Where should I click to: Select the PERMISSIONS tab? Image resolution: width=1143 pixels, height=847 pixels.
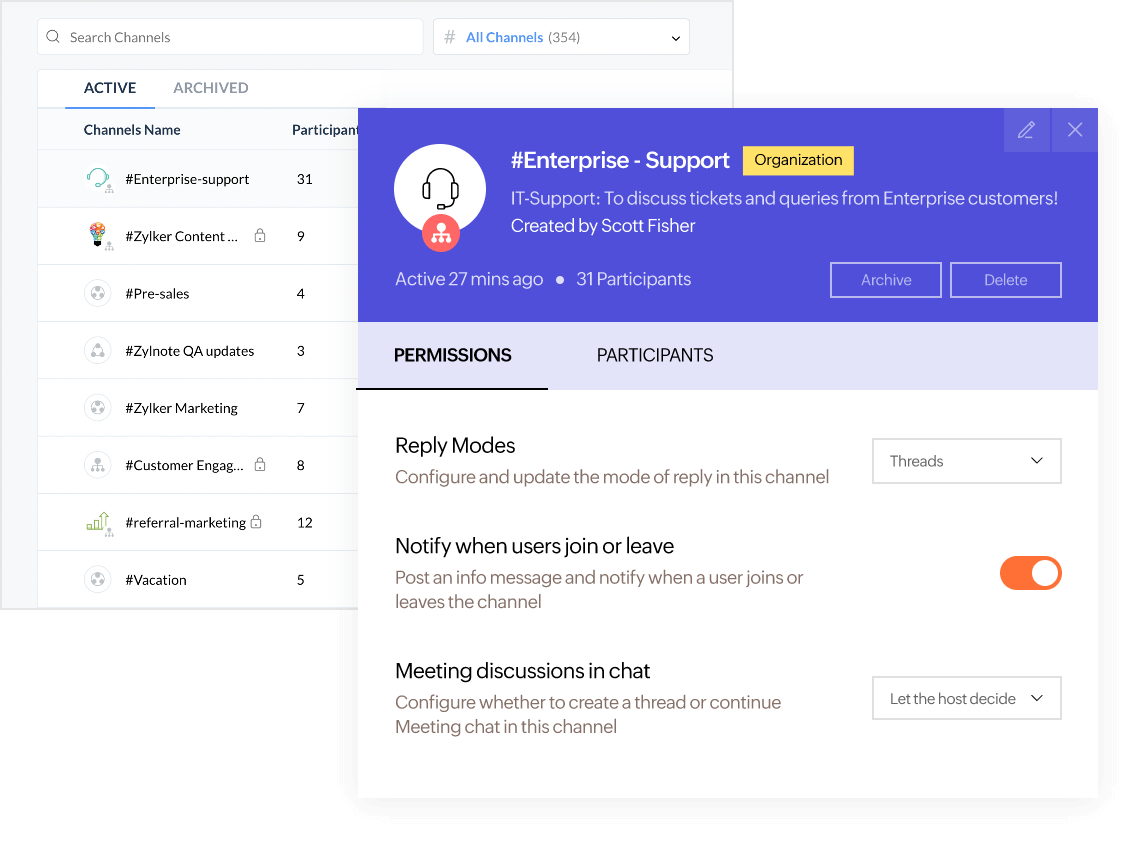[452, 356]
